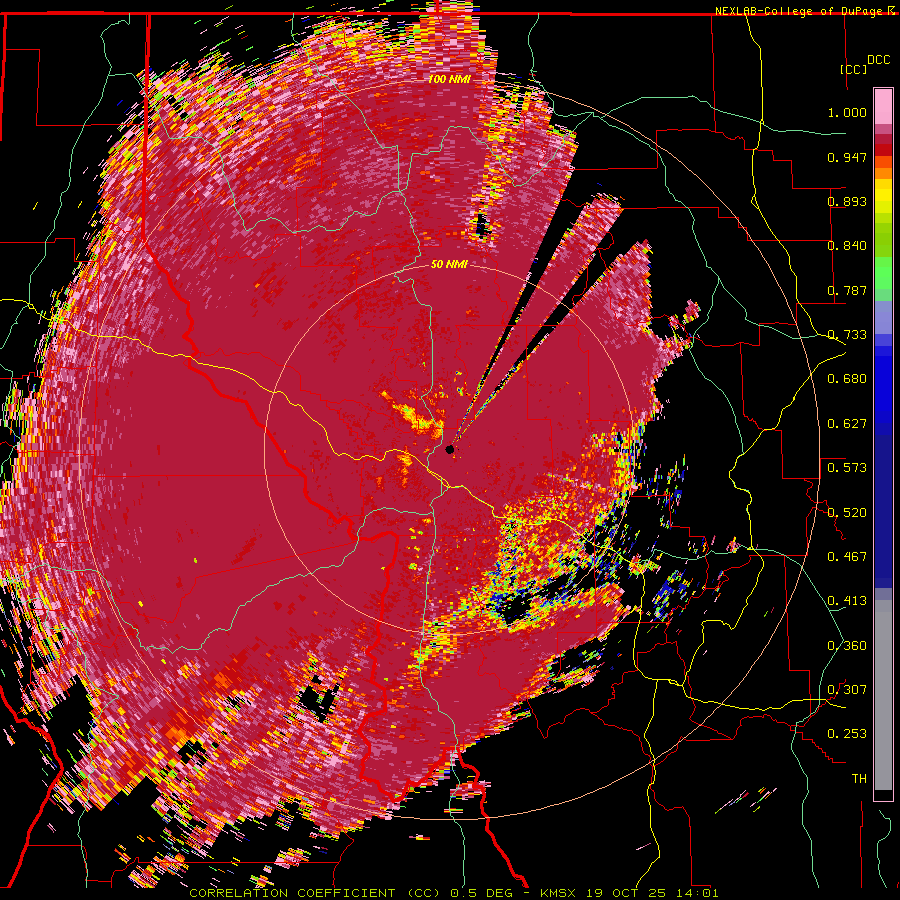This screenshot has width=900, height=900.
Task: Select the 0.467 scale value
Action: click(847, 557)
